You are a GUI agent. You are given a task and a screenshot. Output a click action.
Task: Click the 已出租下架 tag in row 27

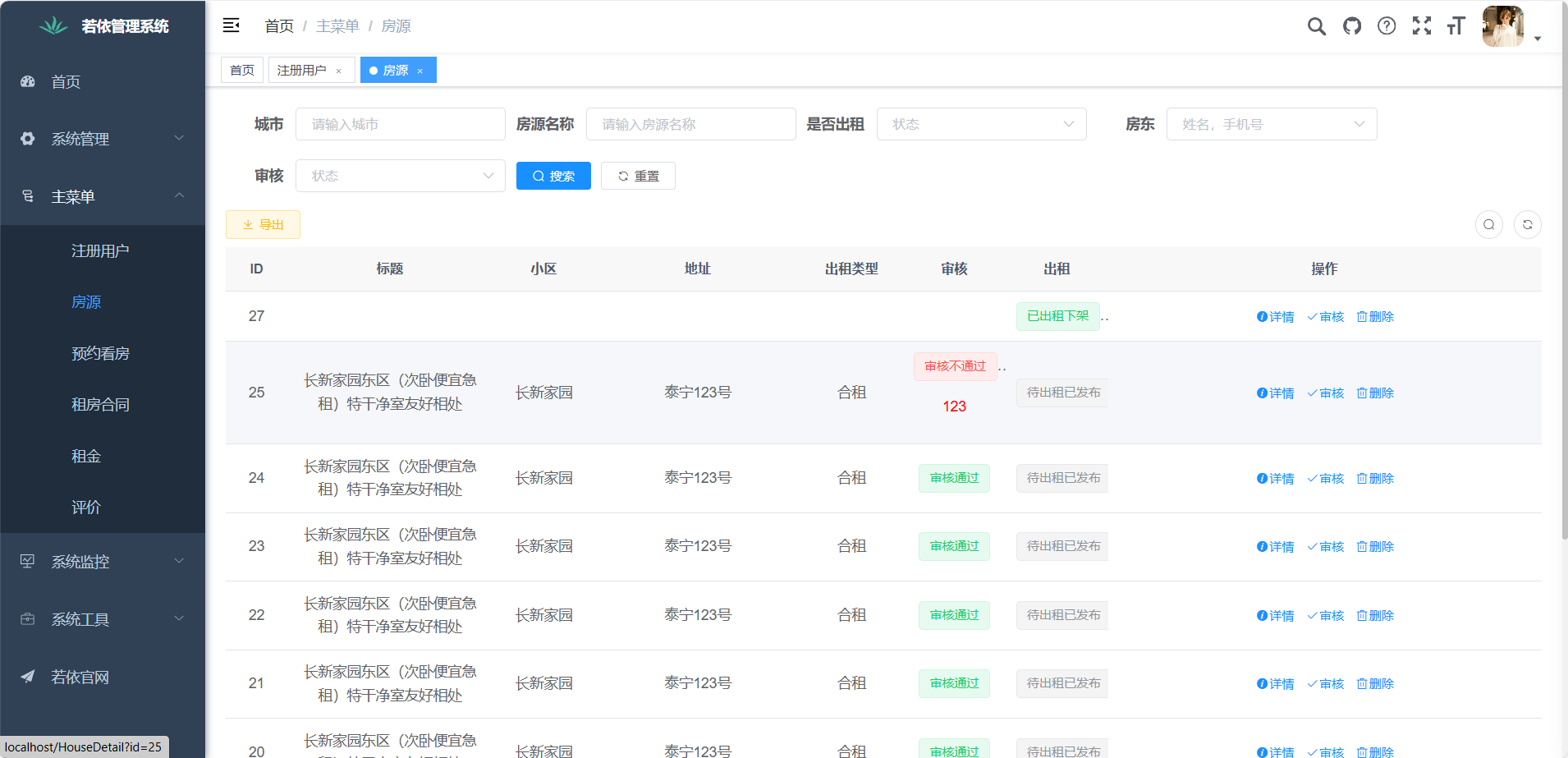click(x=1057, y=316)
